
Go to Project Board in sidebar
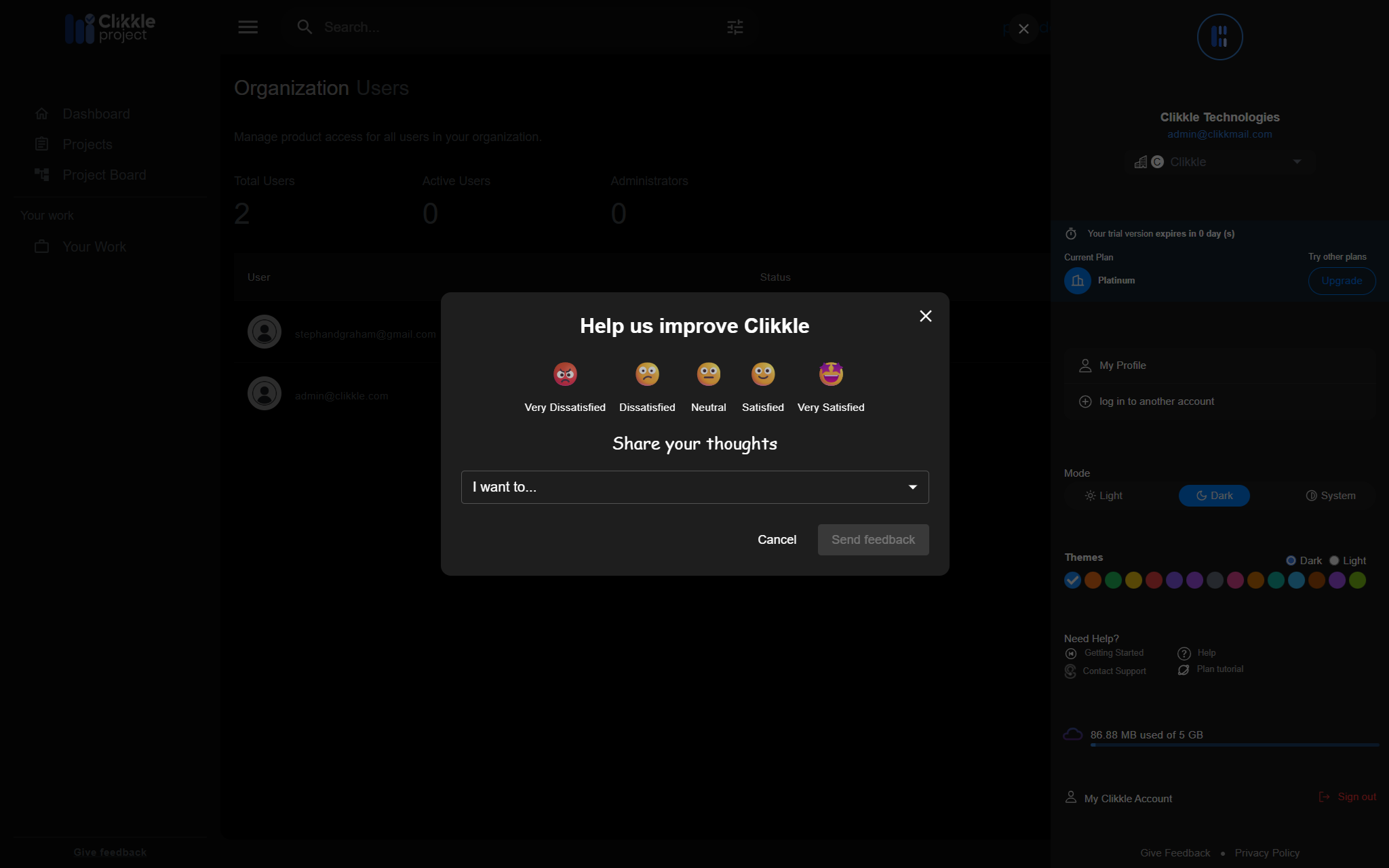[104, 175]
